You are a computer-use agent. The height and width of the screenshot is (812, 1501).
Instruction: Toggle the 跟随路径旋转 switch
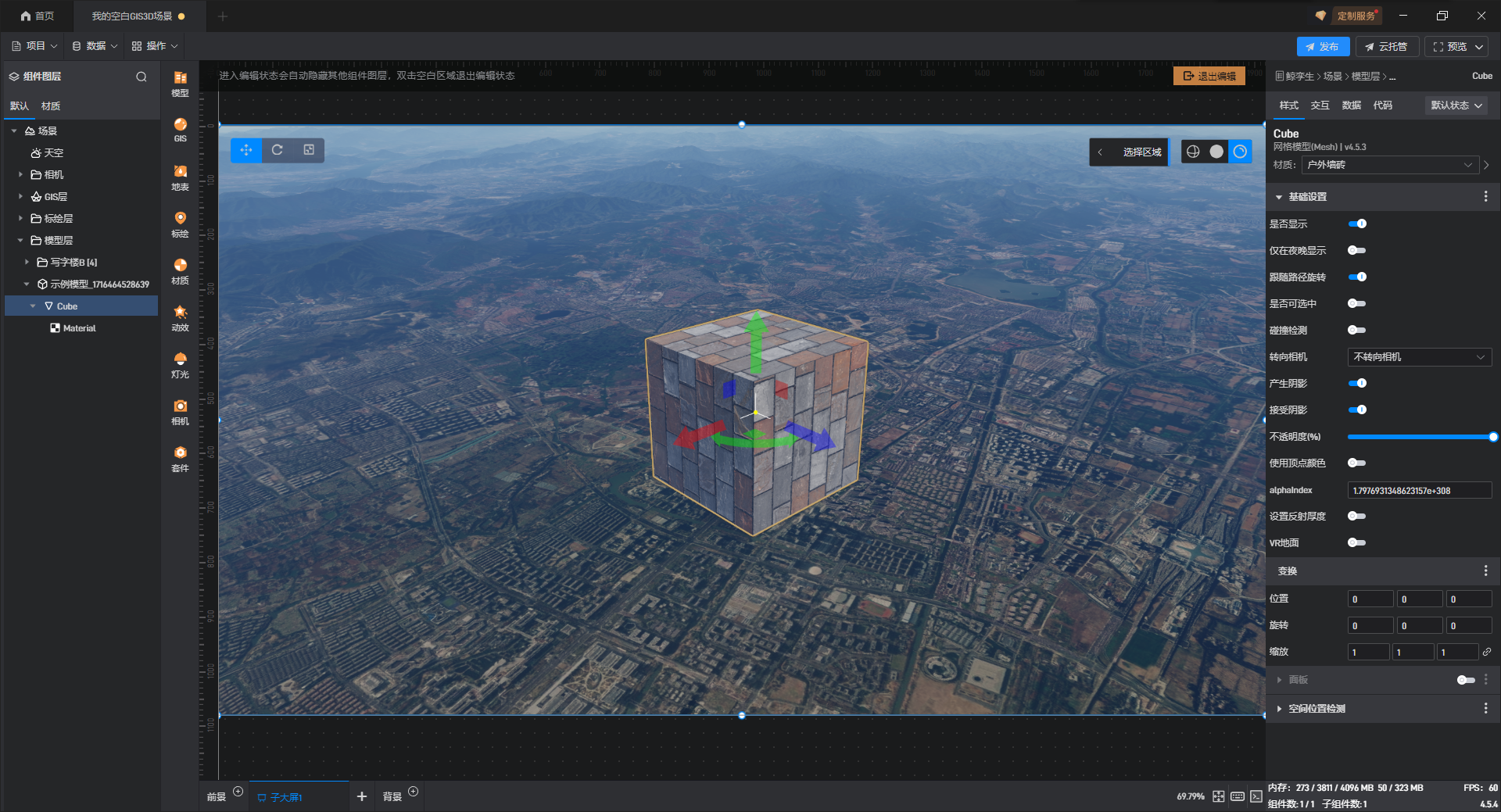coord(1357,277)
